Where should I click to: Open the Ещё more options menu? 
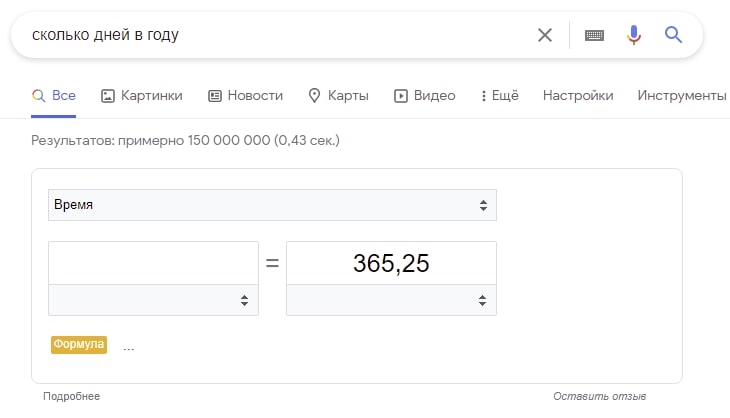coord(499,96)
